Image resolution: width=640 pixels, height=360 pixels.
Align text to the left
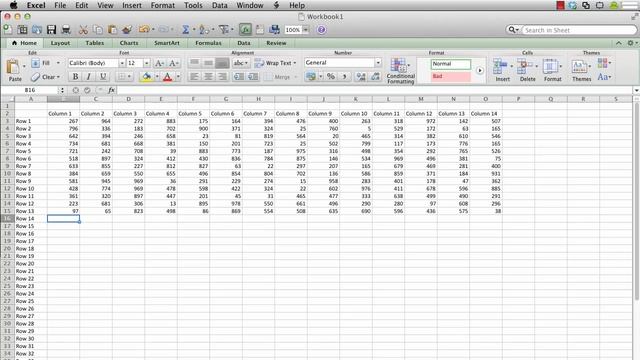pos(195,76)
